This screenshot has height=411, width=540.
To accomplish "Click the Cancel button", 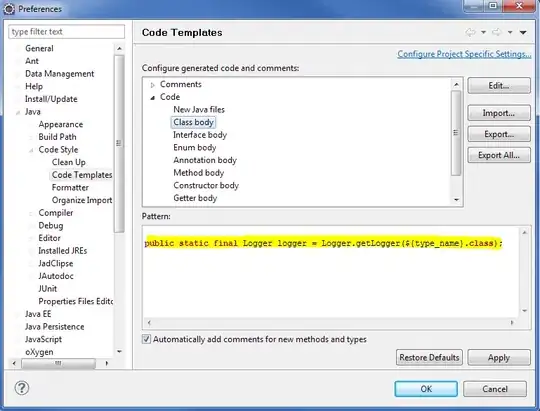I will (x=495, y=389).
